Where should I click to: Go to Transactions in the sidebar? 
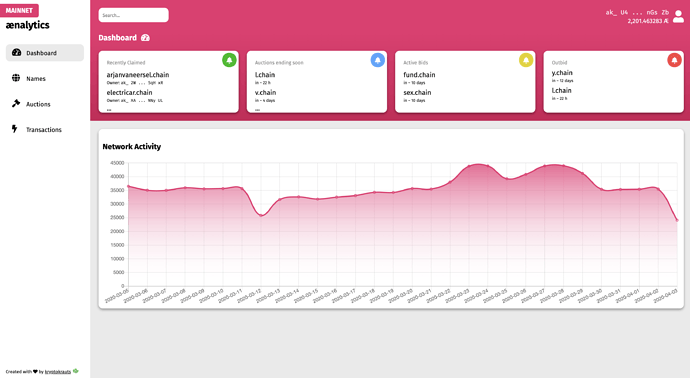point(45,129)
